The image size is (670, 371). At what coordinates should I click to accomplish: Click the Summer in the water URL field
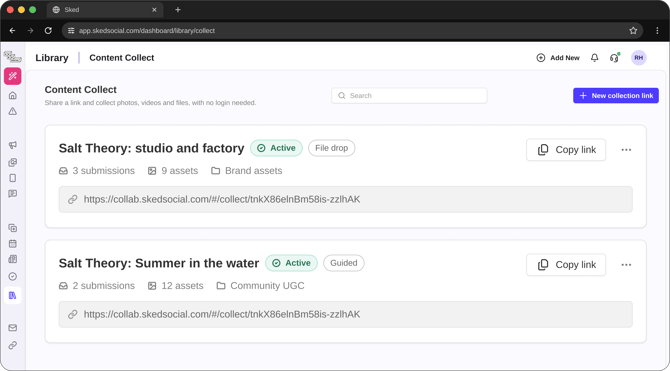(x=345, y=314)
